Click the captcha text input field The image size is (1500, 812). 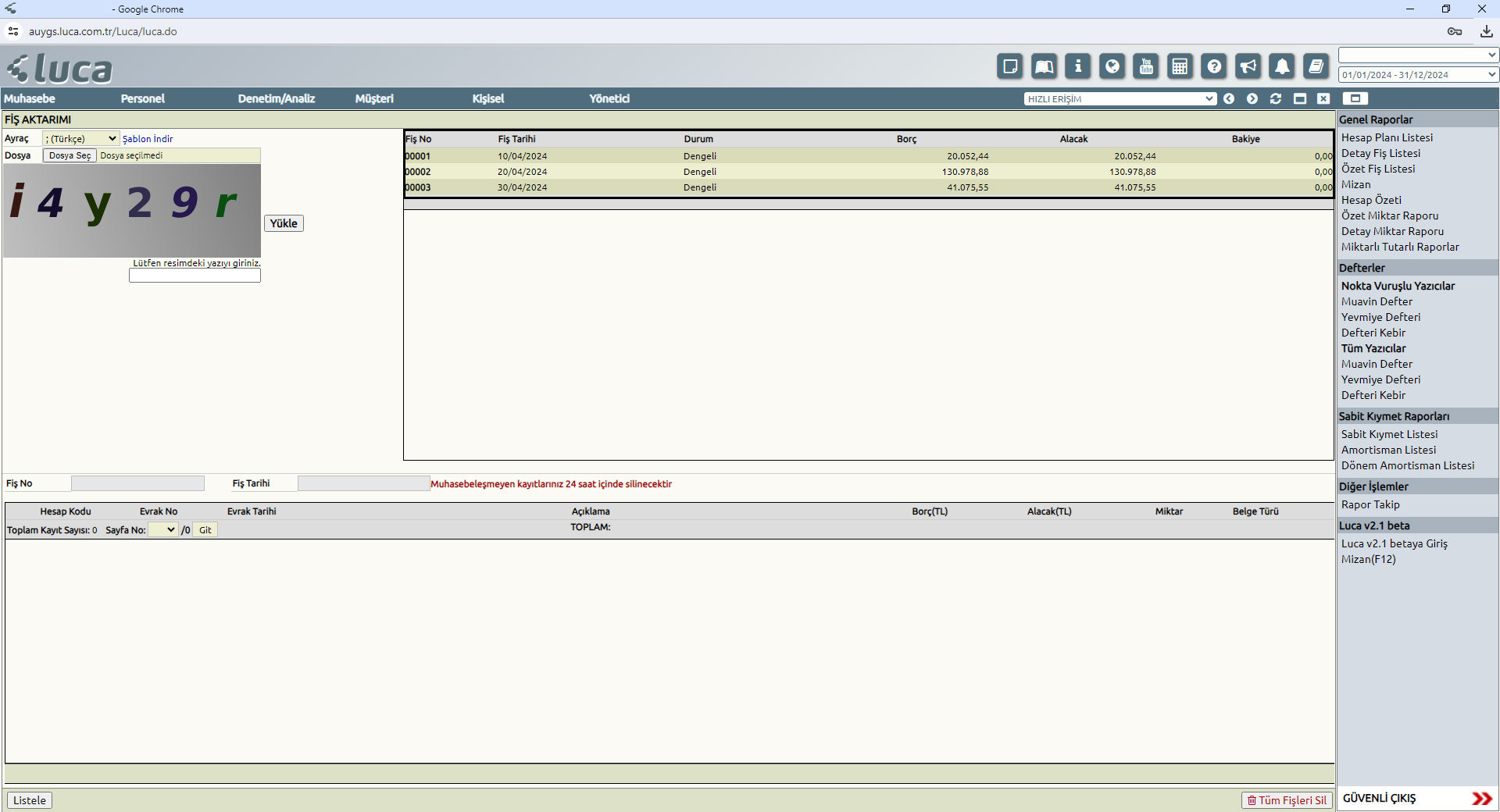point(195,276)
